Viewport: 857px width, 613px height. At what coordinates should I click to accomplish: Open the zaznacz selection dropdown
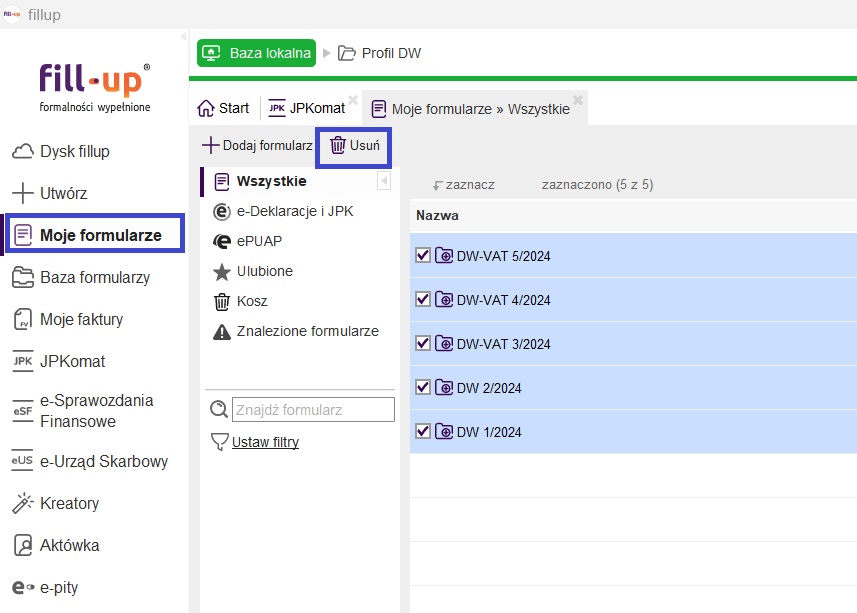(x=464, y=185)
